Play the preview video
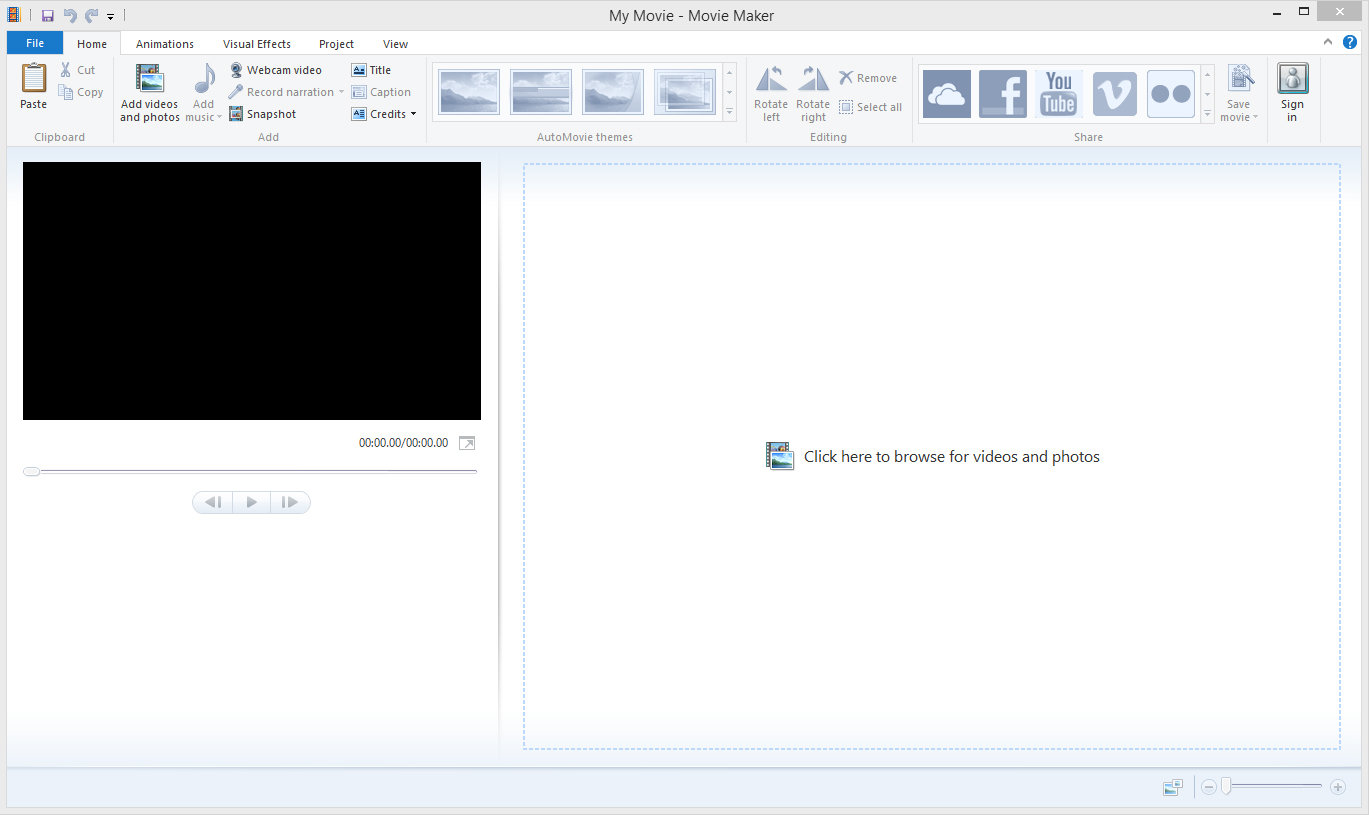 pyautogui.click(x=251, y=502)
